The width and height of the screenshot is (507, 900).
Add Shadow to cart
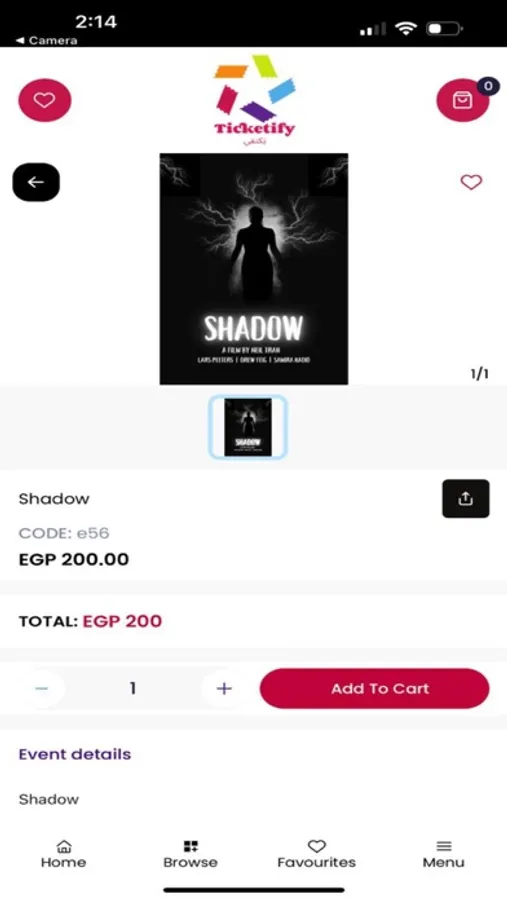(374, 688)
